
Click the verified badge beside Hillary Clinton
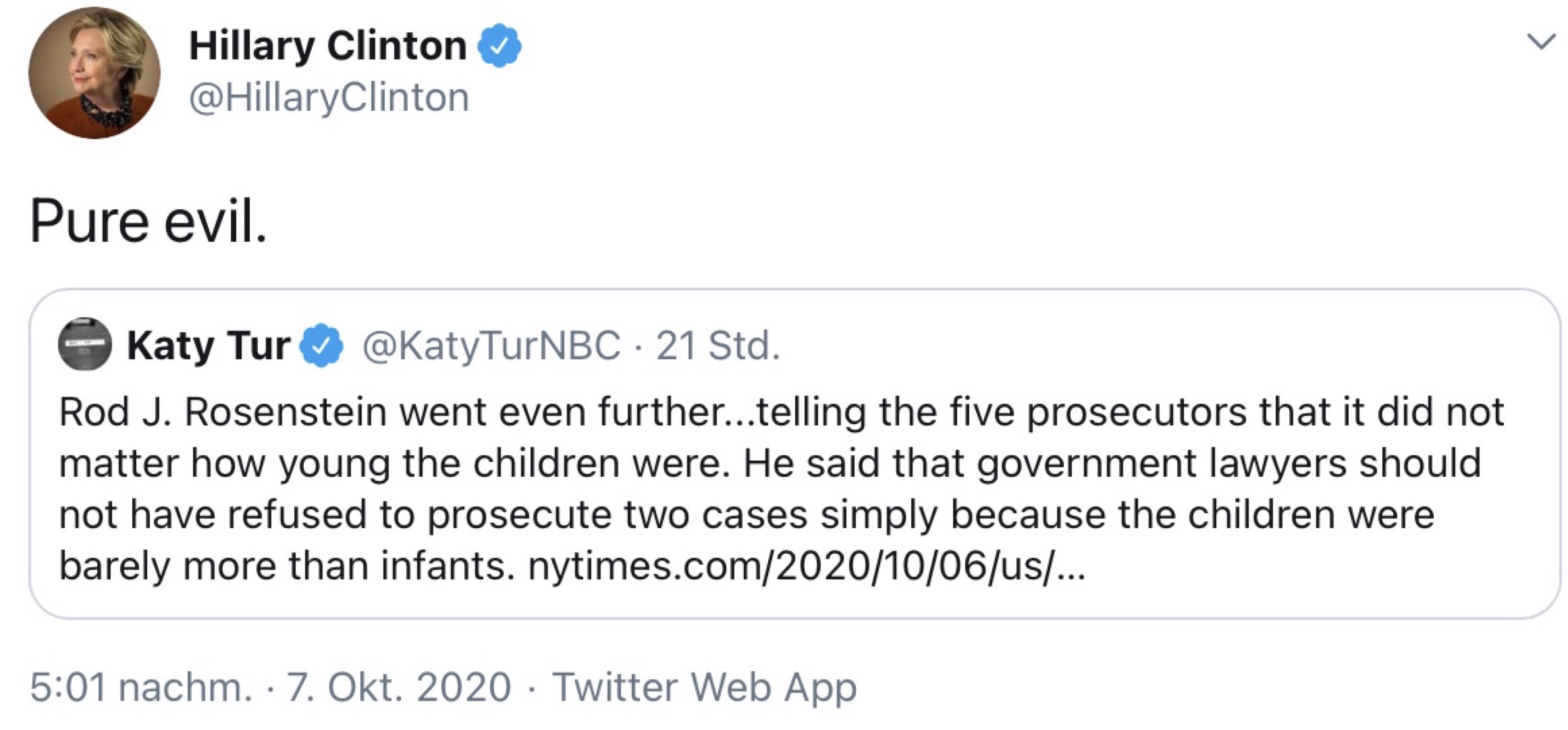[x=499, y=45]
